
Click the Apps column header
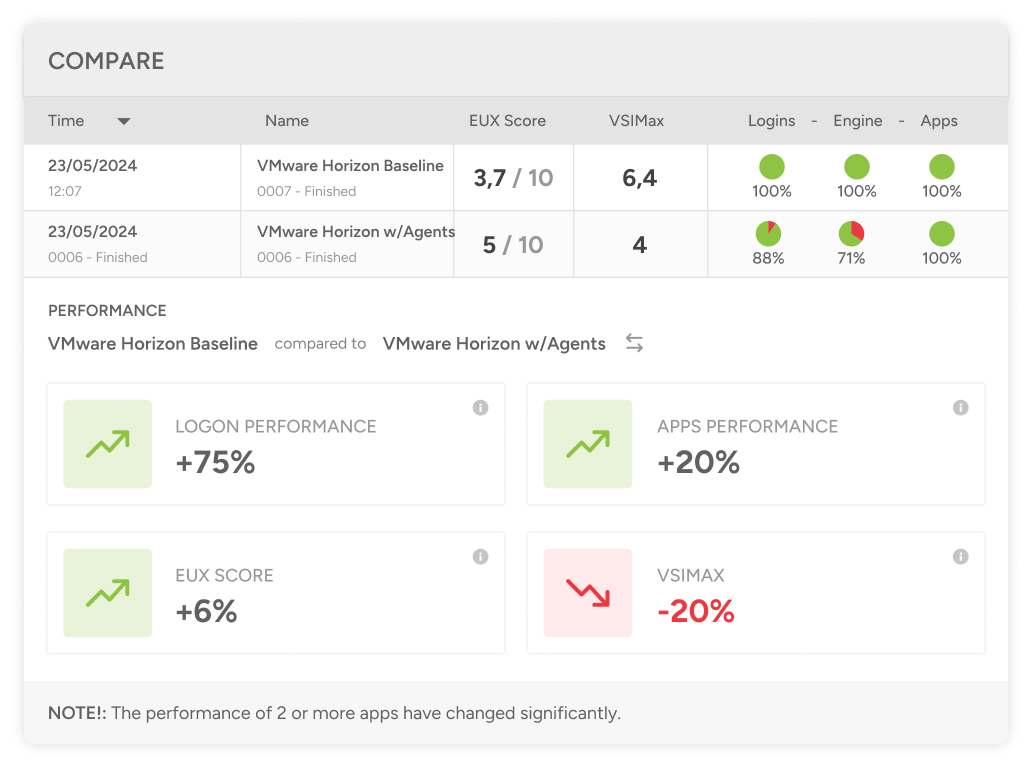tap(939, 121)
